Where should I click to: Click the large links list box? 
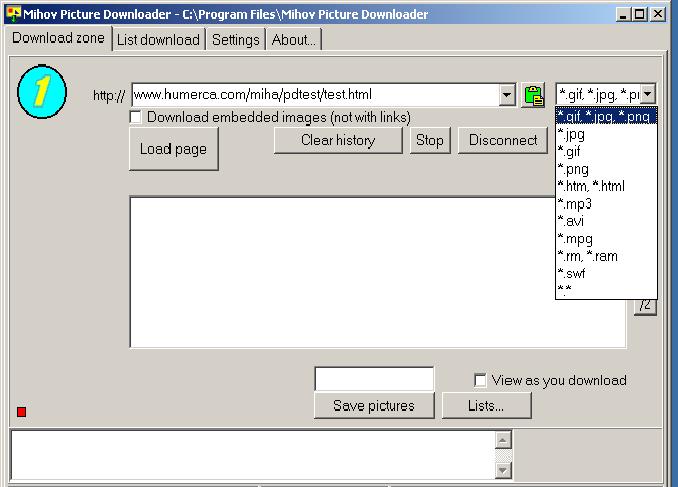pos(378,272)
